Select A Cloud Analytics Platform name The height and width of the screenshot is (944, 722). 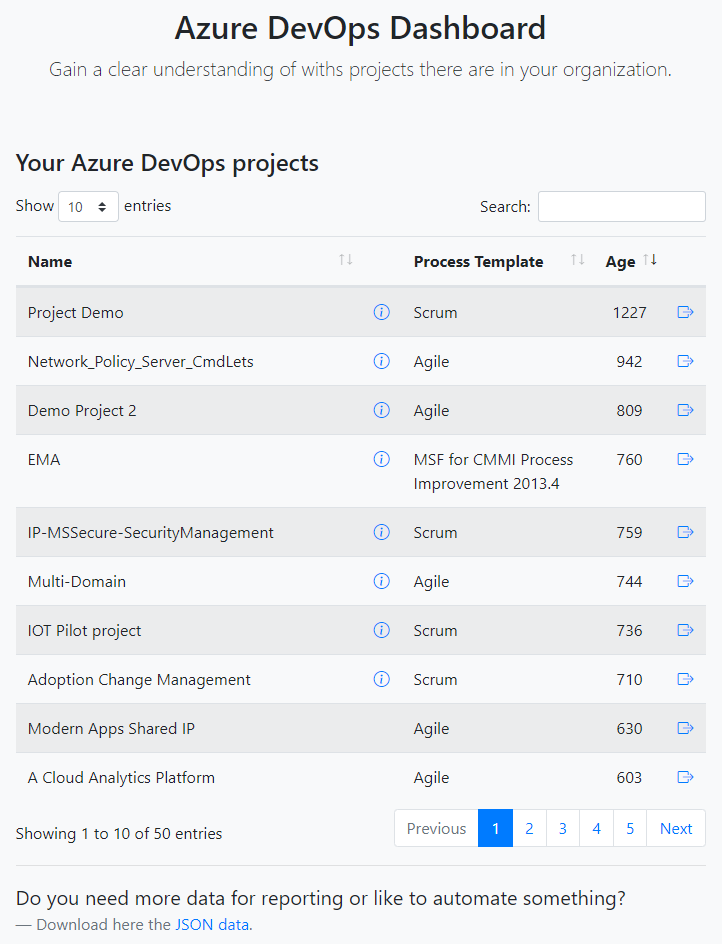[121, 777]
